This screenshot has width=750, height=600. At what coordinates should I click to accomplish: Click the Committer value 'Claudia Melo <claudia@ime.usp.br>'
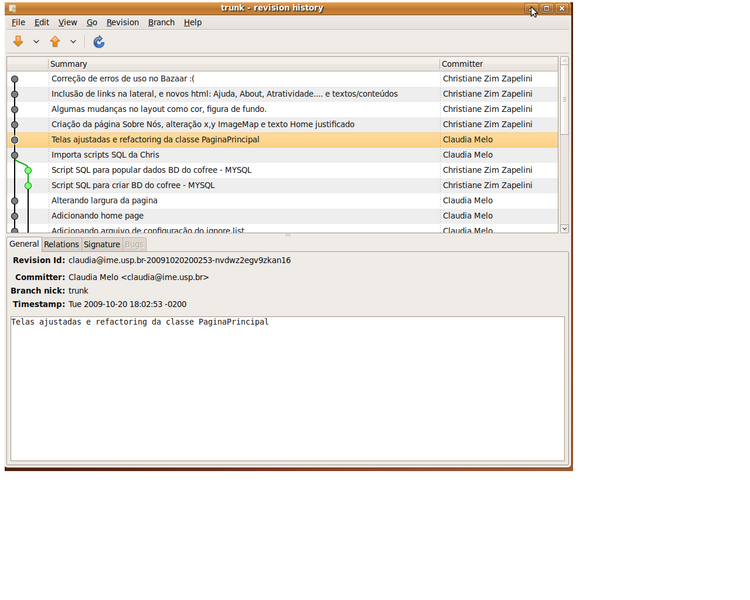point(138,278)
